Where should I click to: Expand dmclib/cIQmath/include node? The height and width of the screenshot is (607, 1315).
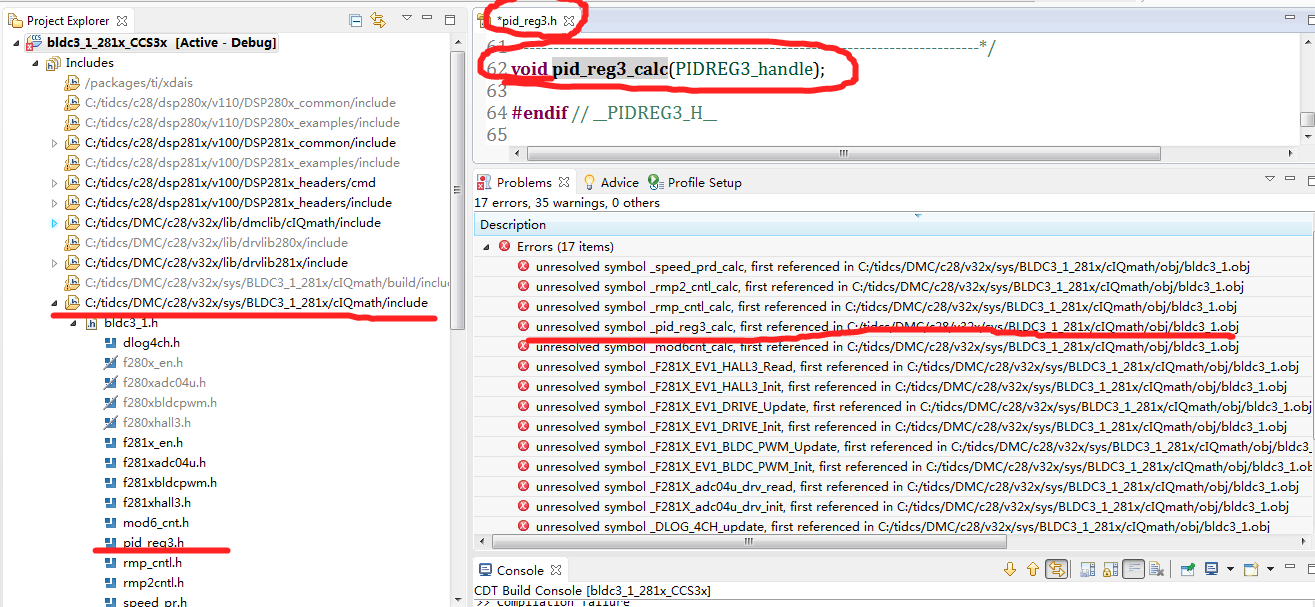coord(54,223)
